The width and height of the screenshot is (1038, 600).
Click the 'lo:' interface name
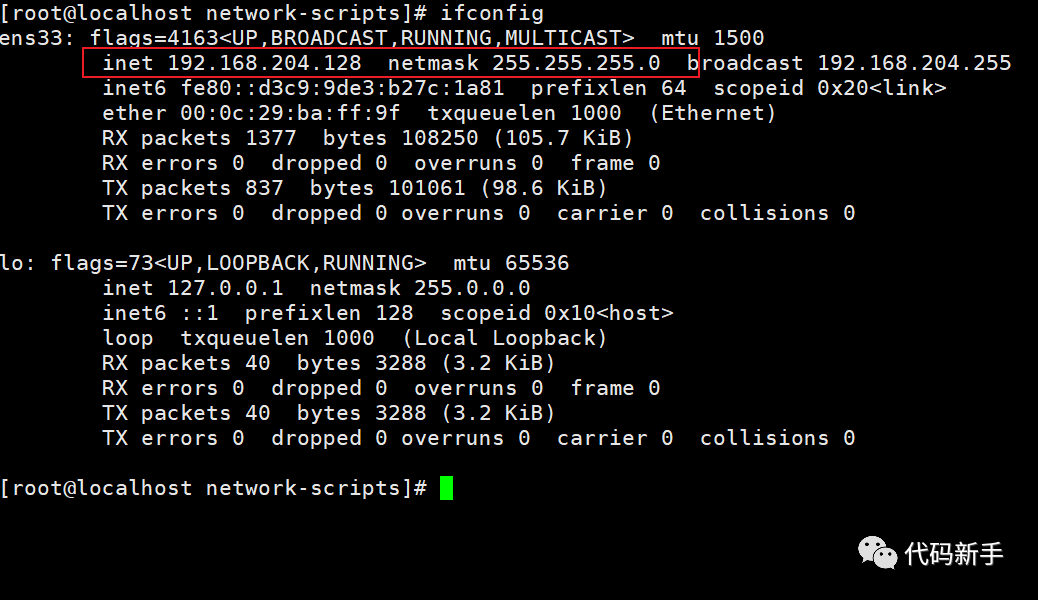click(x=18, y=264)
